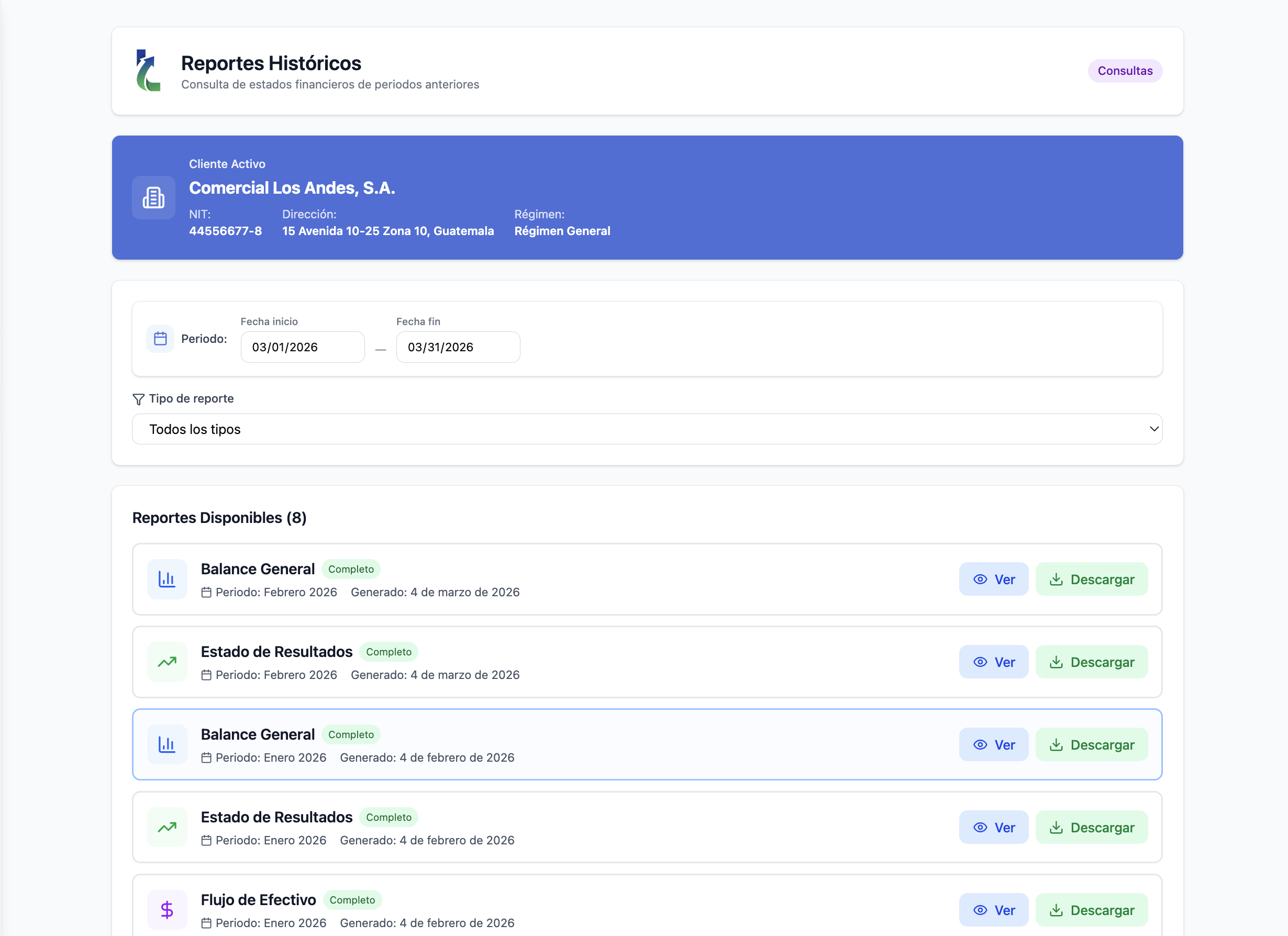Viewport: 1288px width, 936px height.
Task: View Febrero 2026 Balance General report
Action: pyautogui.click(x=994, y=580)
